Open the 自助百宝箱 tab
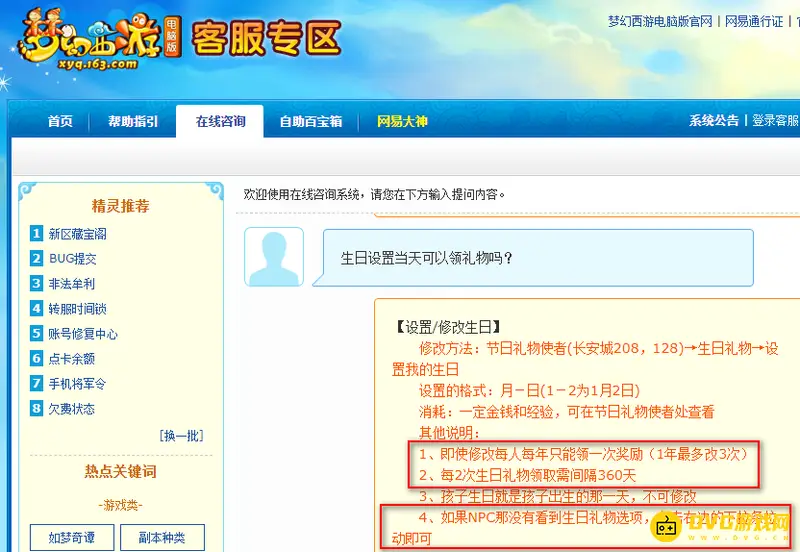The width and height of the screenshot is (800, 552). tap(311, 121)
